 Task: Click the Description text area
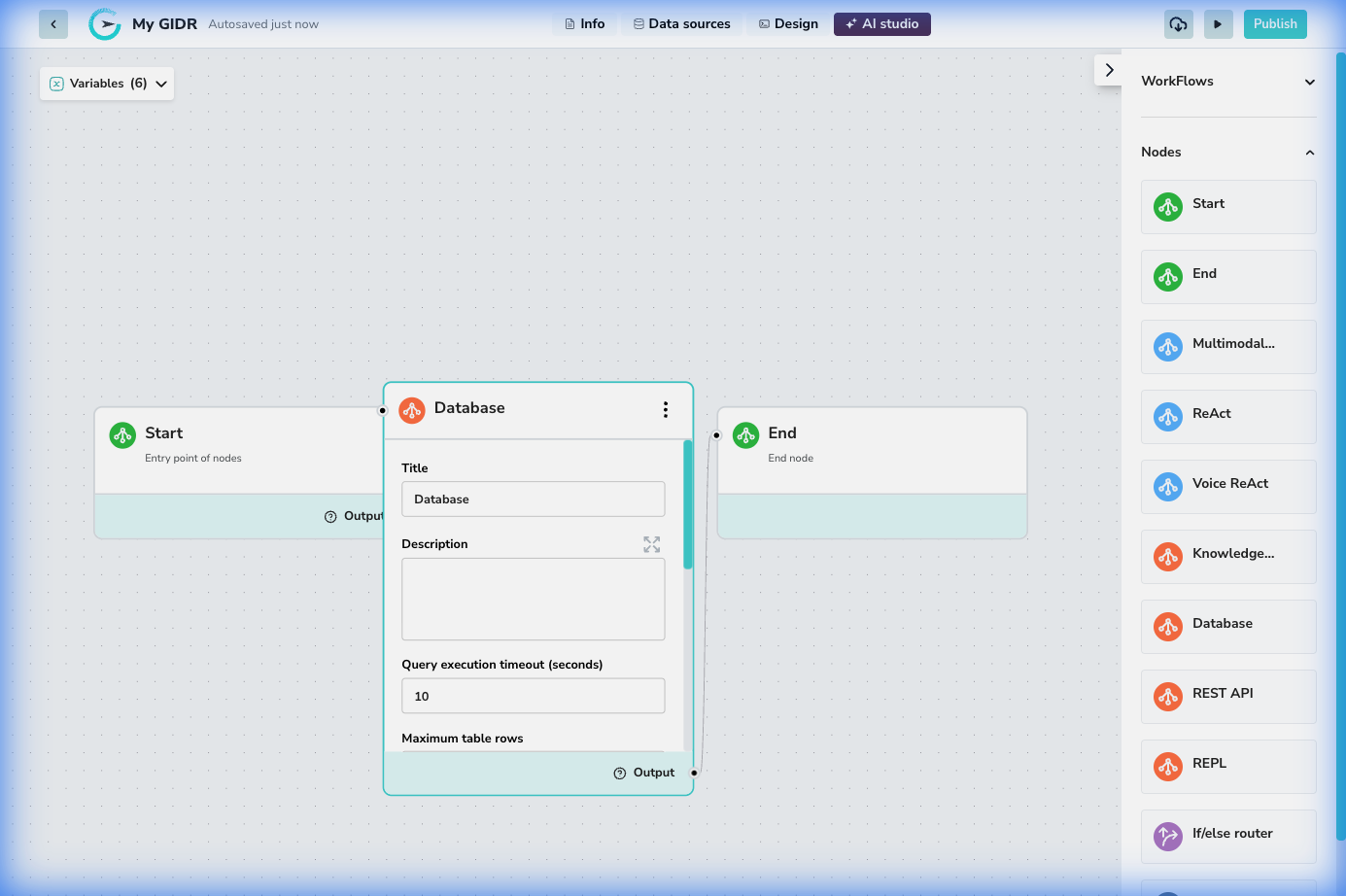[x=534, y=599]
